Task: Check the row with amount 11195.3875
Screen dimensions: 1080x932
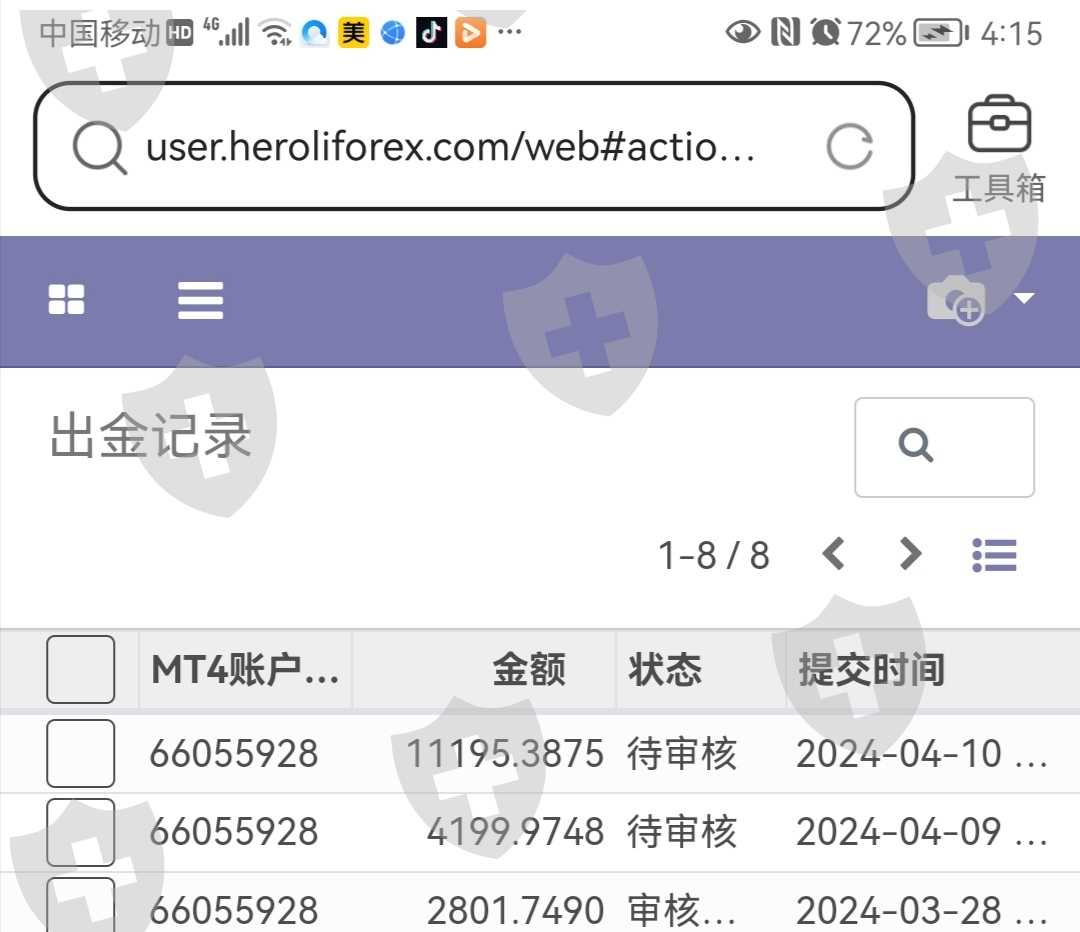Action: (x=81, y=753)
